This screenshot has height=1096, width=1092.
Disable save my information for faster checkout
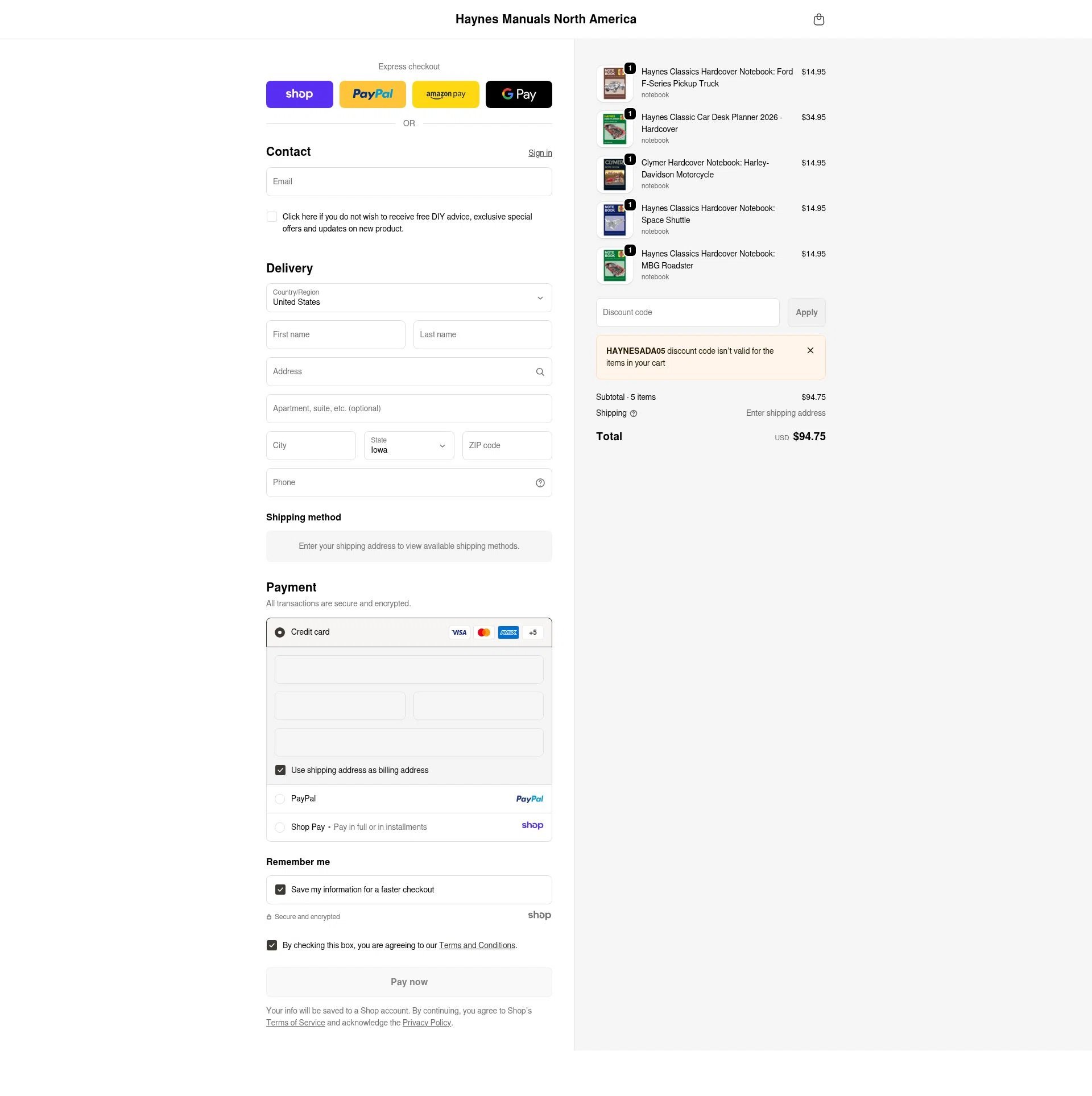click(x=280, y=889)
